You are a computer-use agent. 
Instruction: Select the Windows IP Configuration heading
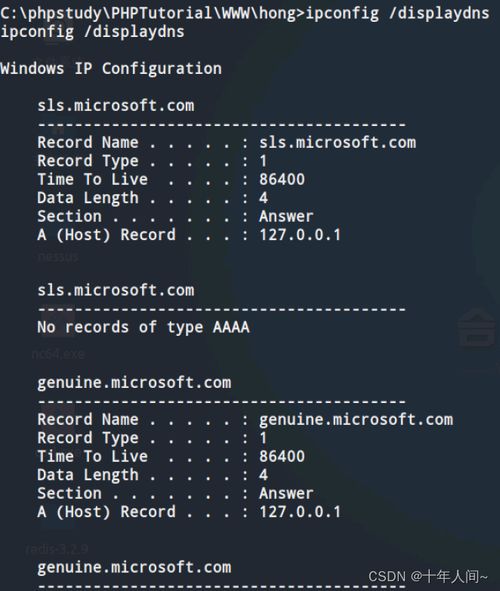tap(111, 69)
